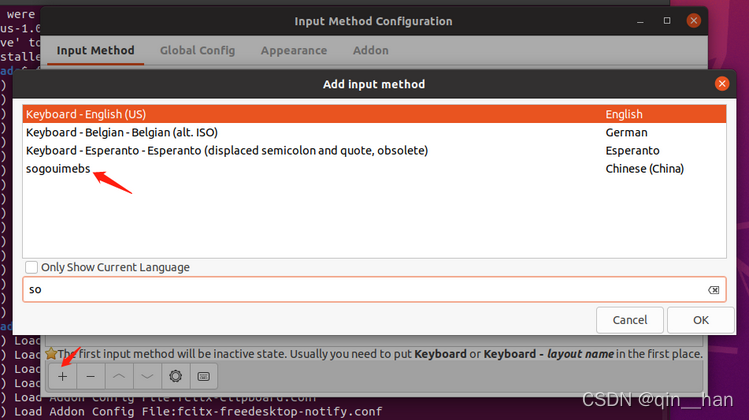This screenshot has height=420, width=749.
Task: Click the English language cell
Action: pos(624,114)
